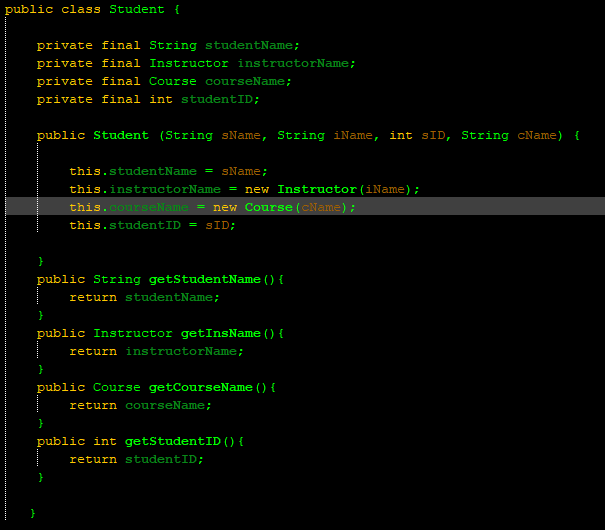This screenshot has height=530, width=605.
Task: Click the 'studentName' field in the String declaration
Action: pyautogui.click(x=249, y=46)
